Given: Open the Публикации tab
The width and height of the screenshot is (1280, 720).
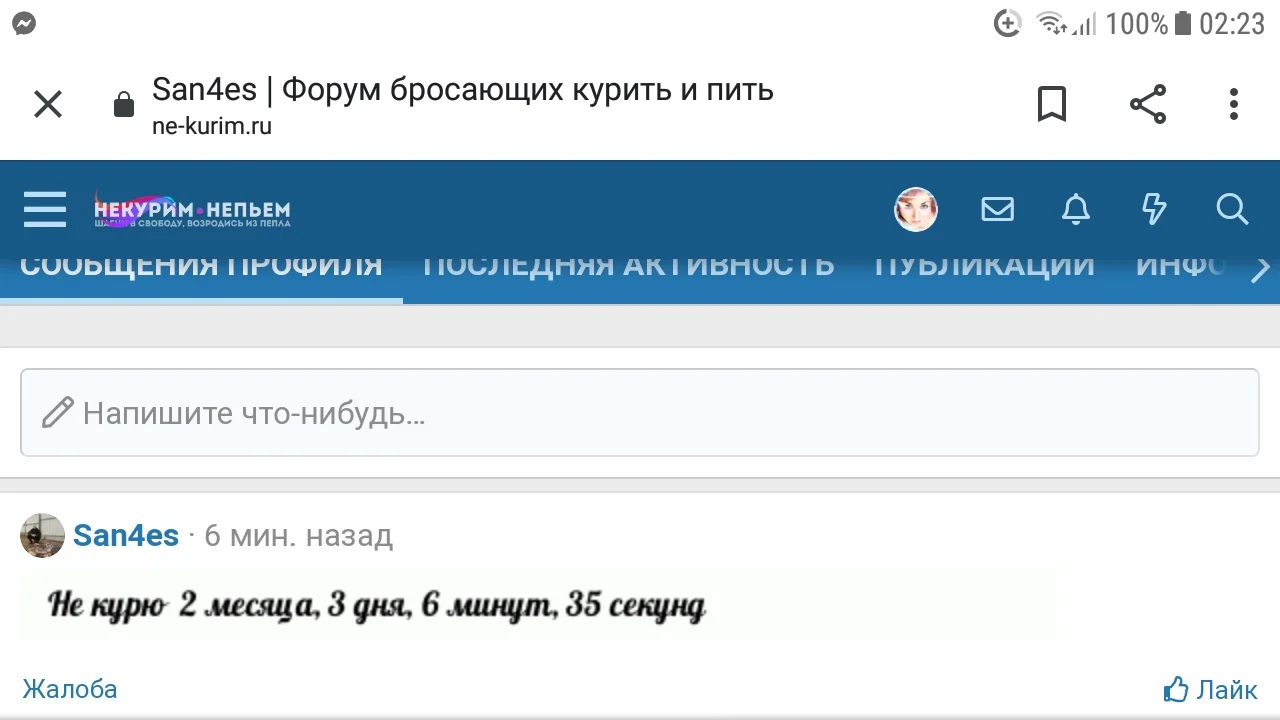Looking at the screenshot, I should [x=982, y=264].
